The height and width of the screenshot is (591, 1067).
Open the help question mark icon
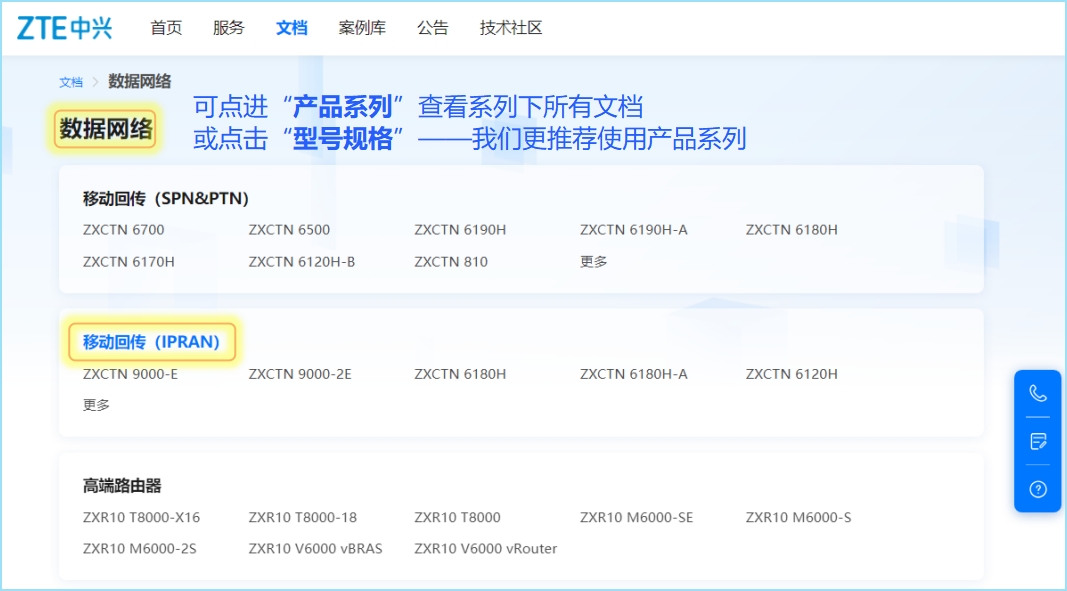point(1037,488)
